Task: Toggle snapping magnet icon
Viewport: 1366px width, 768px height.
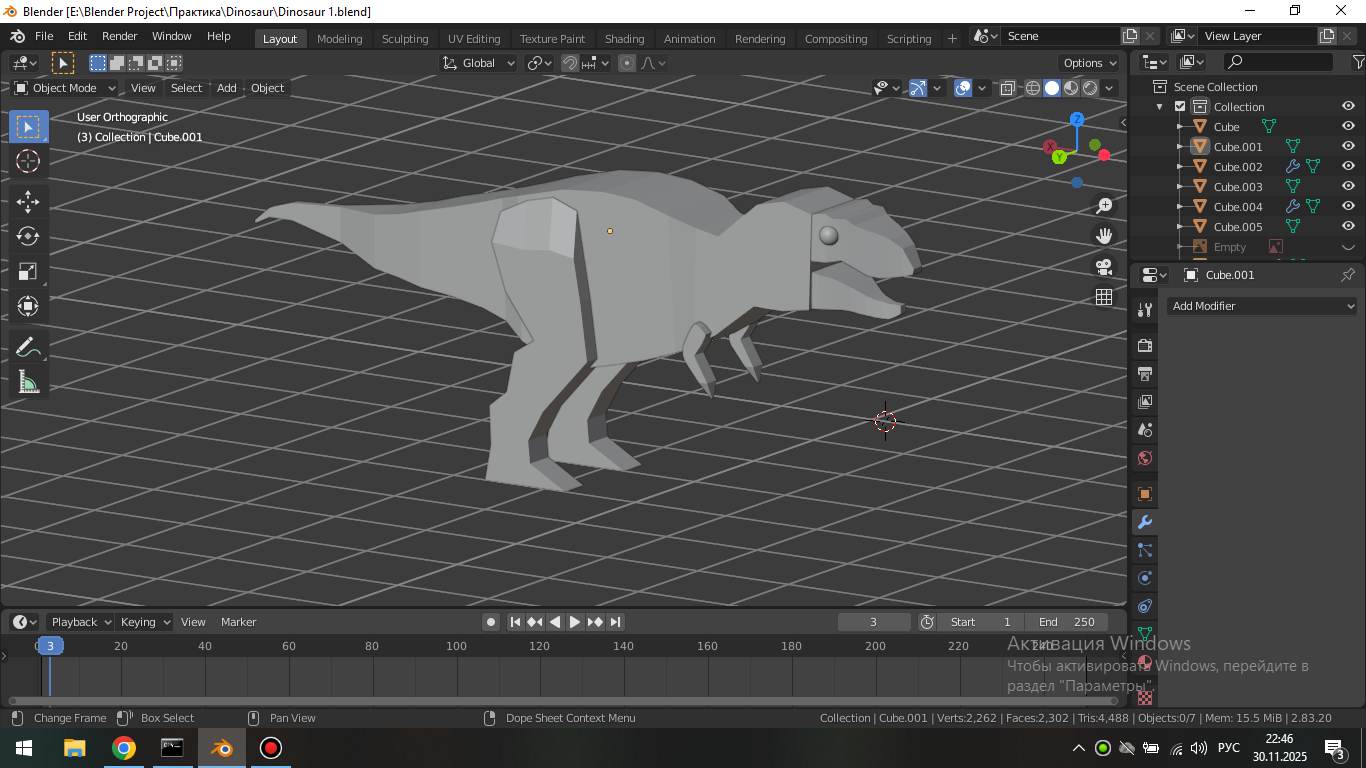Action: point(569,63)
